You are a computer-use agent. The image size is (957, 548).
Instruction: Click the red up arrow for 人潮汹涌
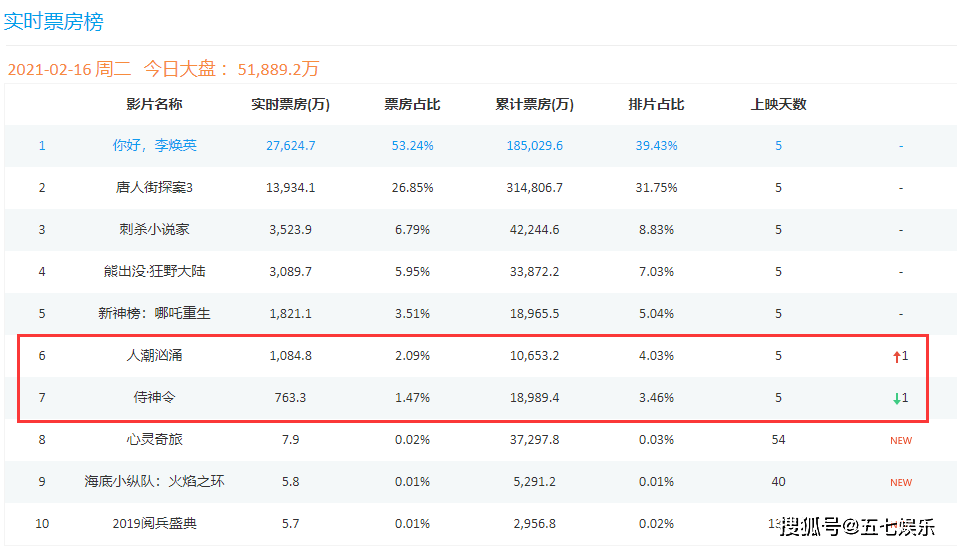click(897, 356)
